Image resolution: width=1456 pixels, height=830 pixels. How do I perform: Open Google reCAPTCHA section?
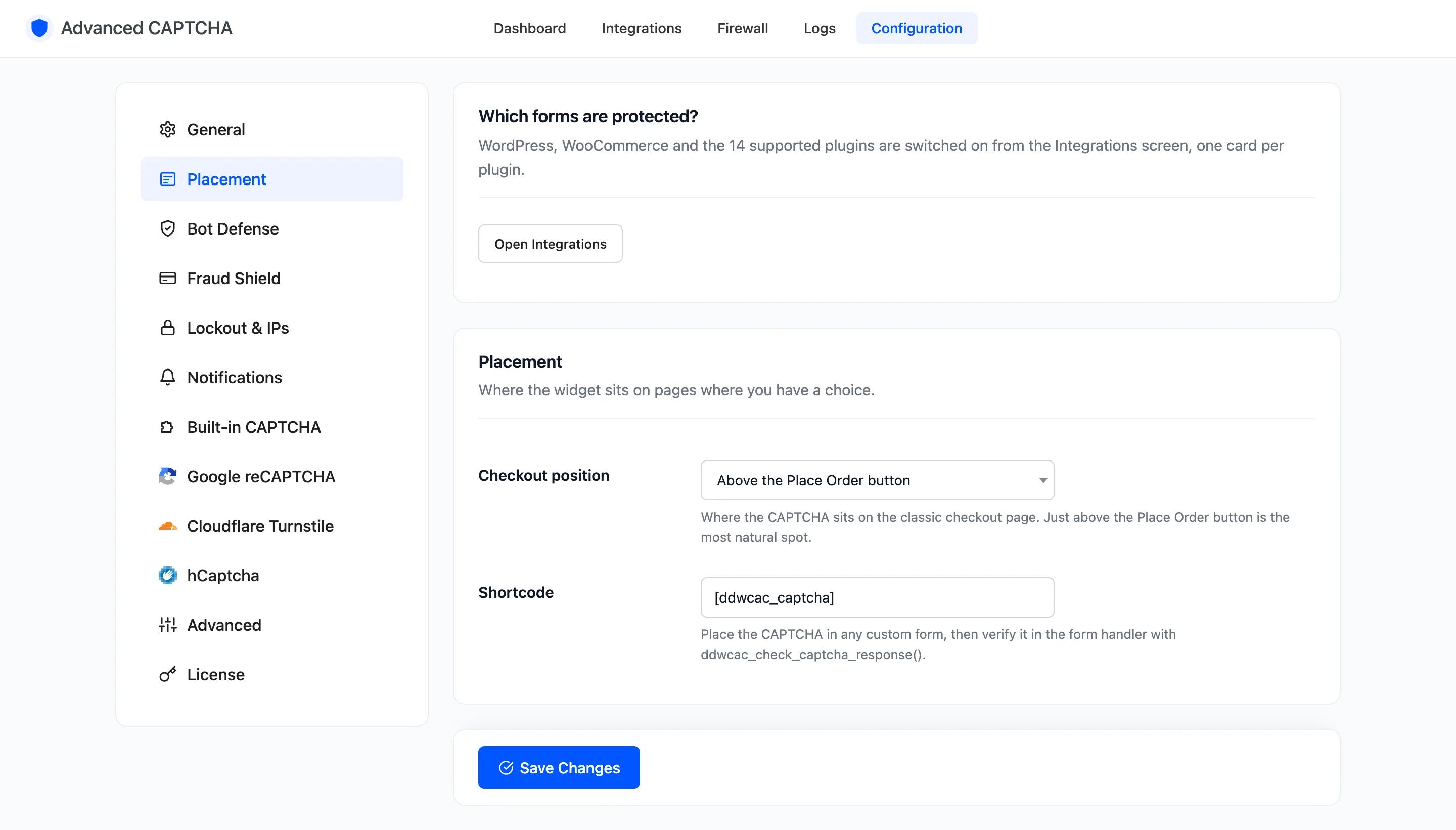click(x=272, y=476)
